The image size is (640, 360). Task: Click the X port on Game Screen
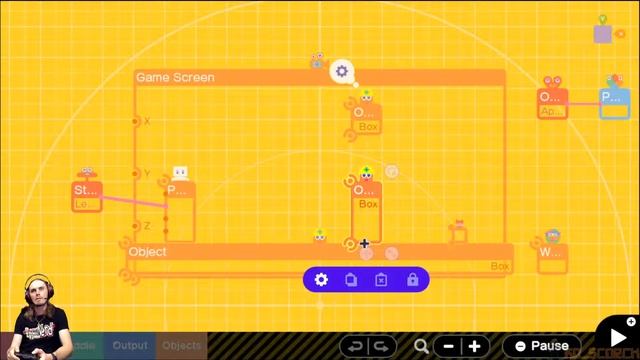click(136, 121)
